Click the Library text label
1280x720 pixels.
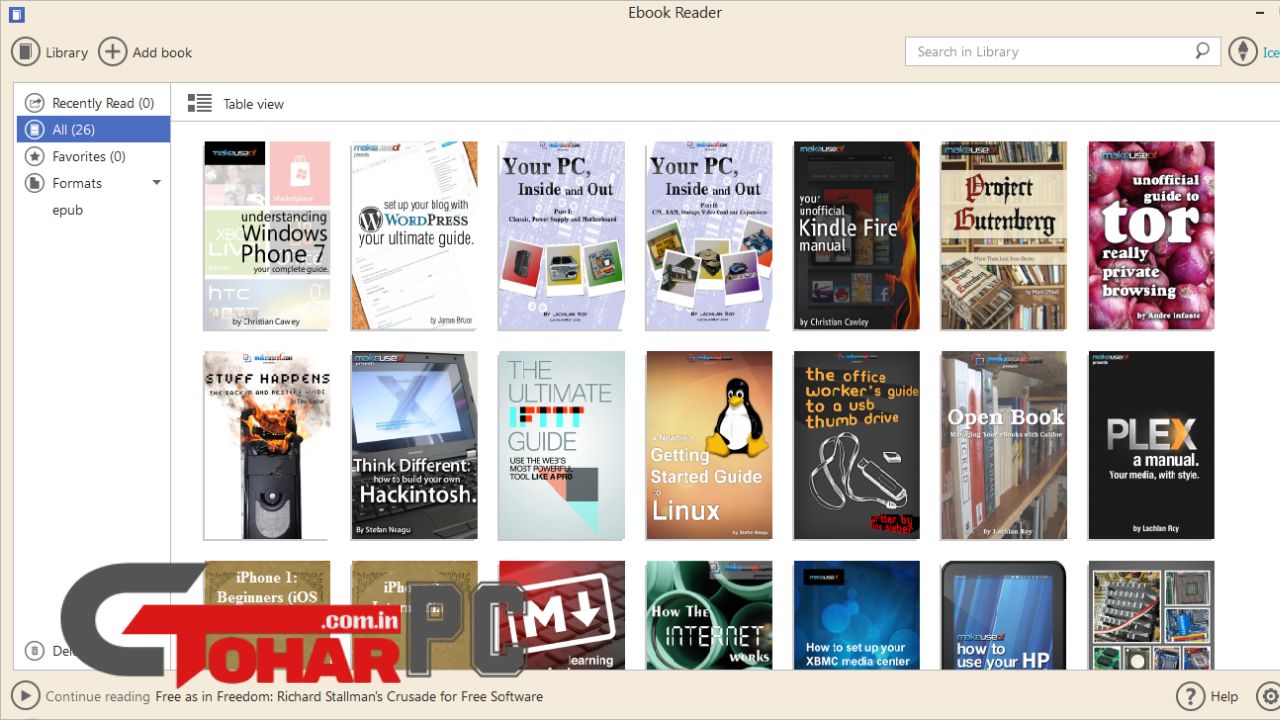coord(67,53)
